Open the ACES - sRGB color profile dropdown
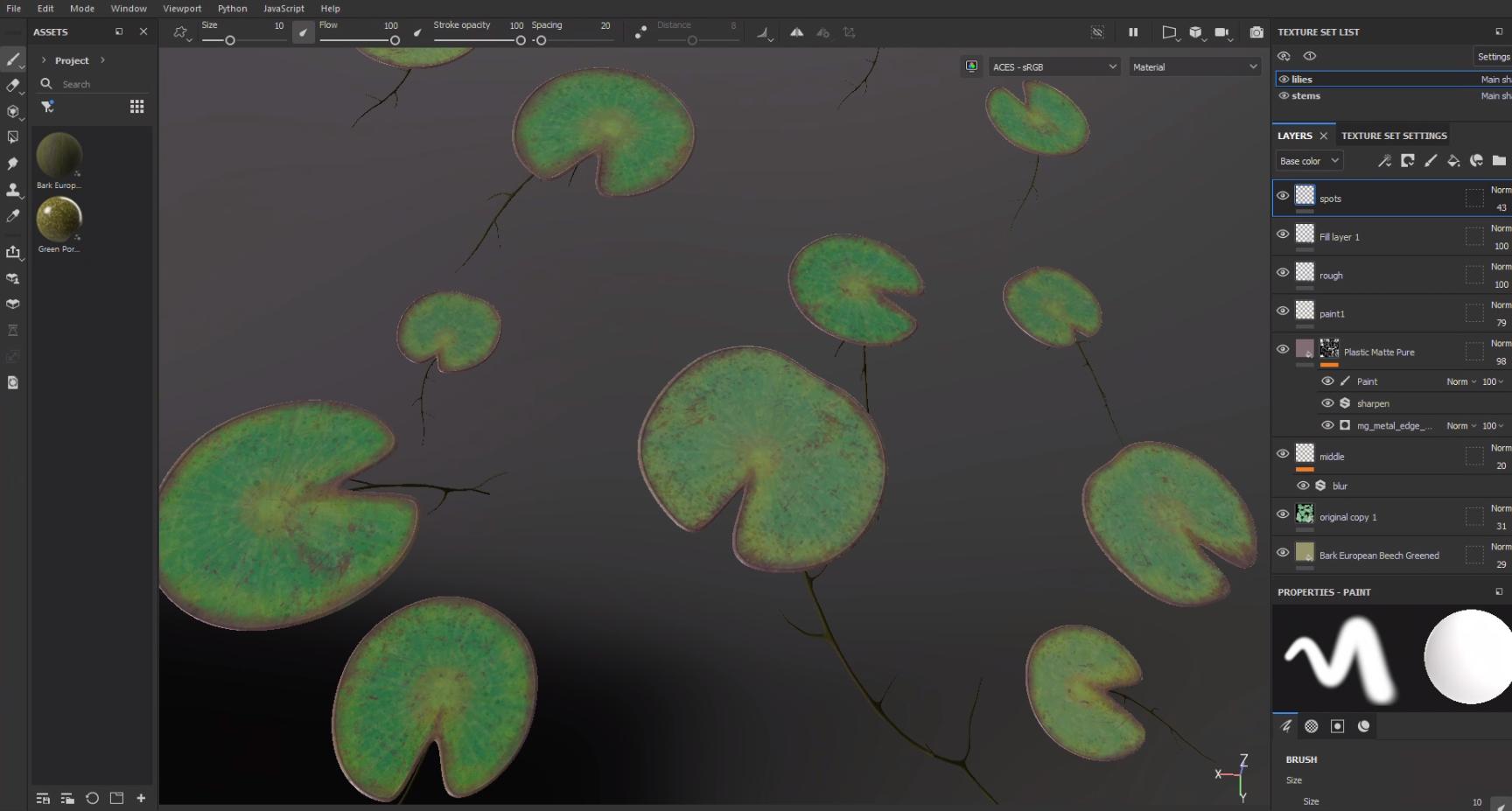1512x811 pixels. tap(1053, 67)
